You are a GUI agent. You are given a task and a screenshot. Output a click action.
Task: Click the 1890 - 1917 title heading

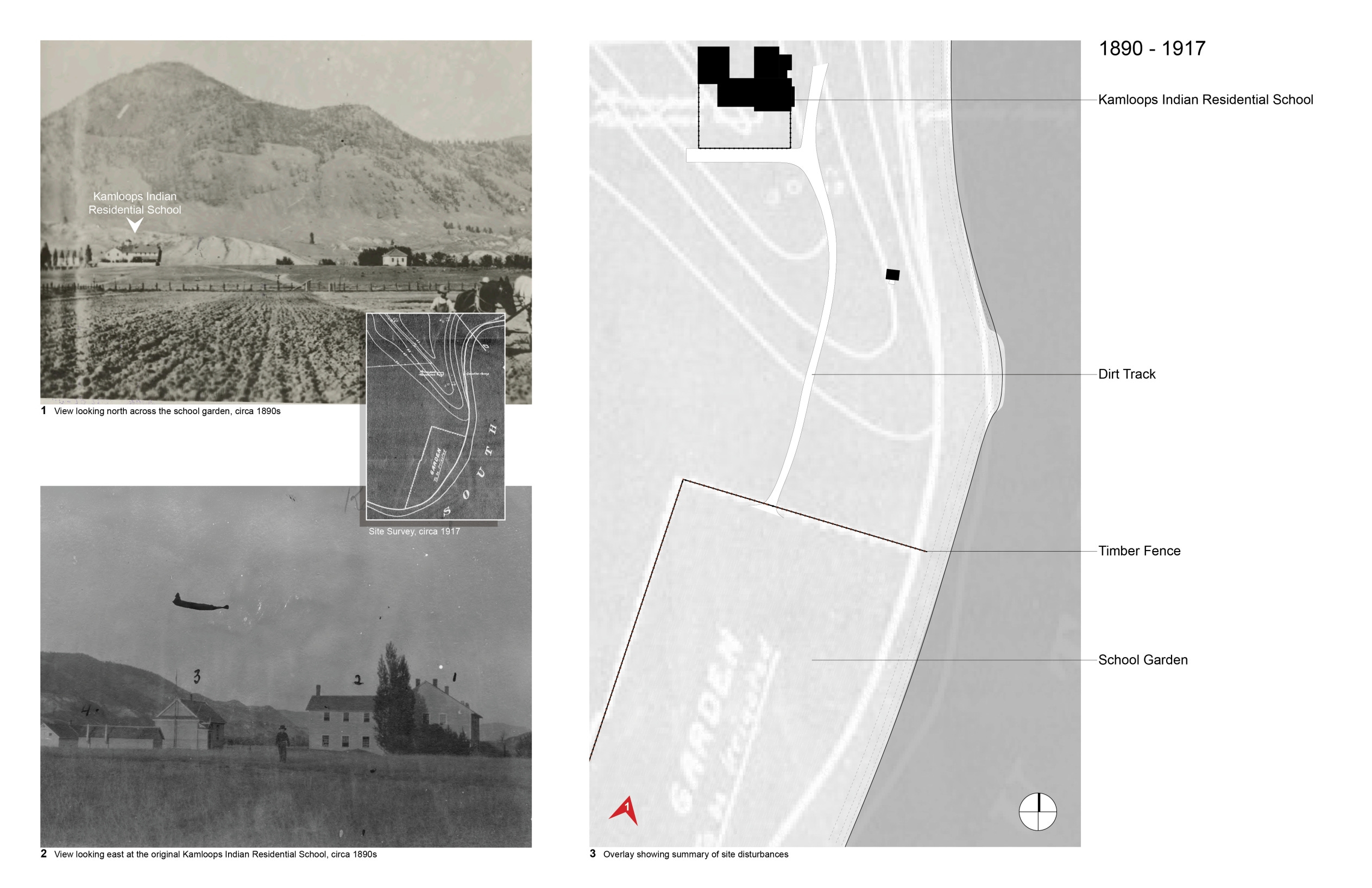pos(1151,48)
